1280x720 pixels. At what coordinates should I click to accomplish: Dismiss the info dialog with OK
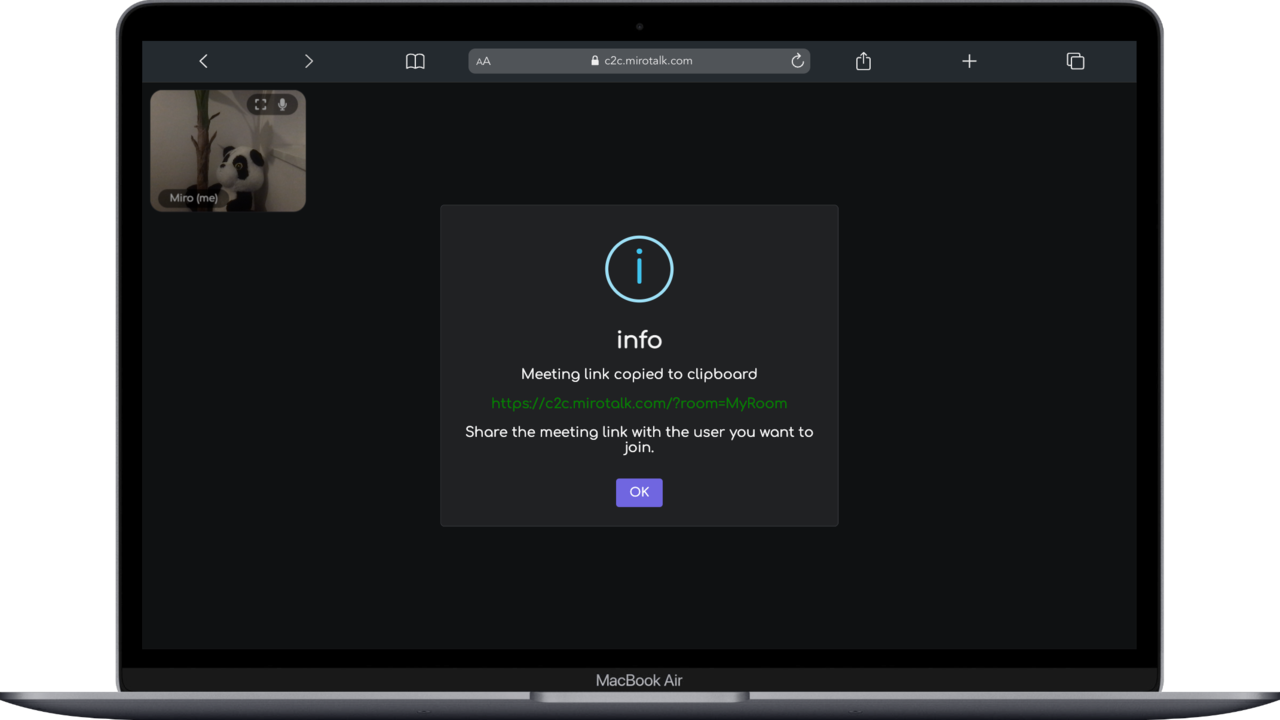pyautogui.click(x=639, y=492)
